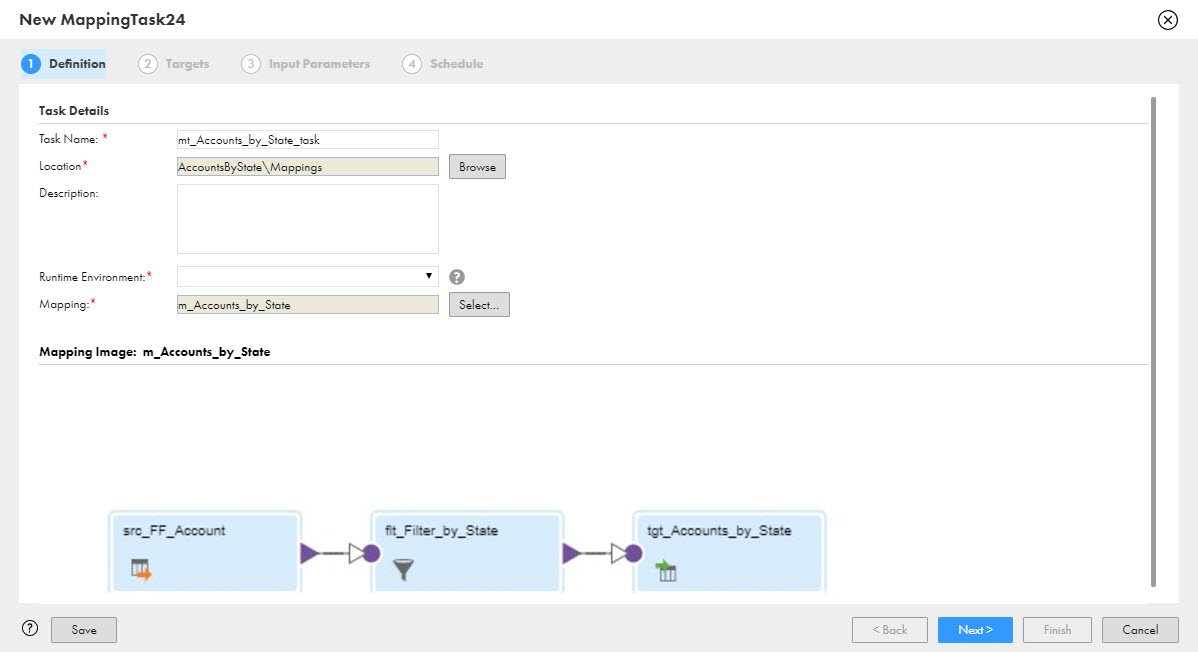The height and width of the screenshot is (652, 1198).
Task: Close the New MappingTask24 dialog
Action: 1167,20
